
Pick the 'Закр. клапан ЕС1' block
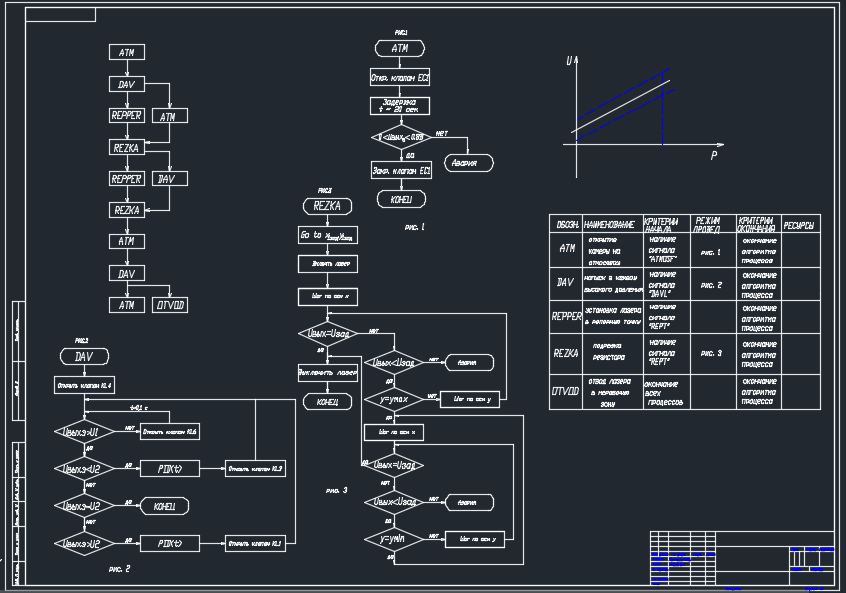point(401,171)
